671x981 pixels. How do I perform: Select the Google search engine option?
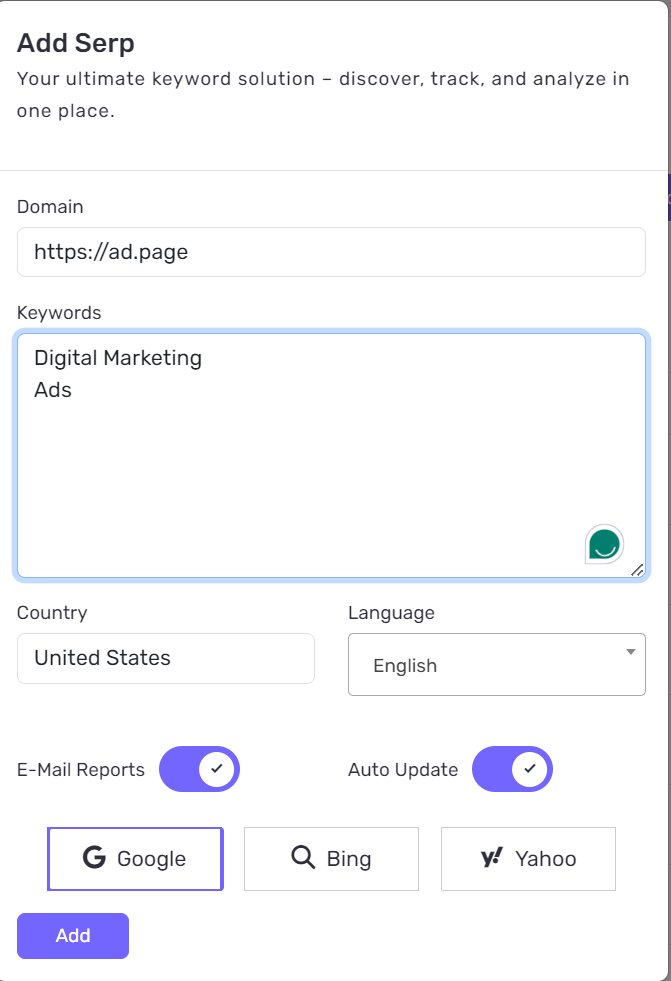click(135, 858)
